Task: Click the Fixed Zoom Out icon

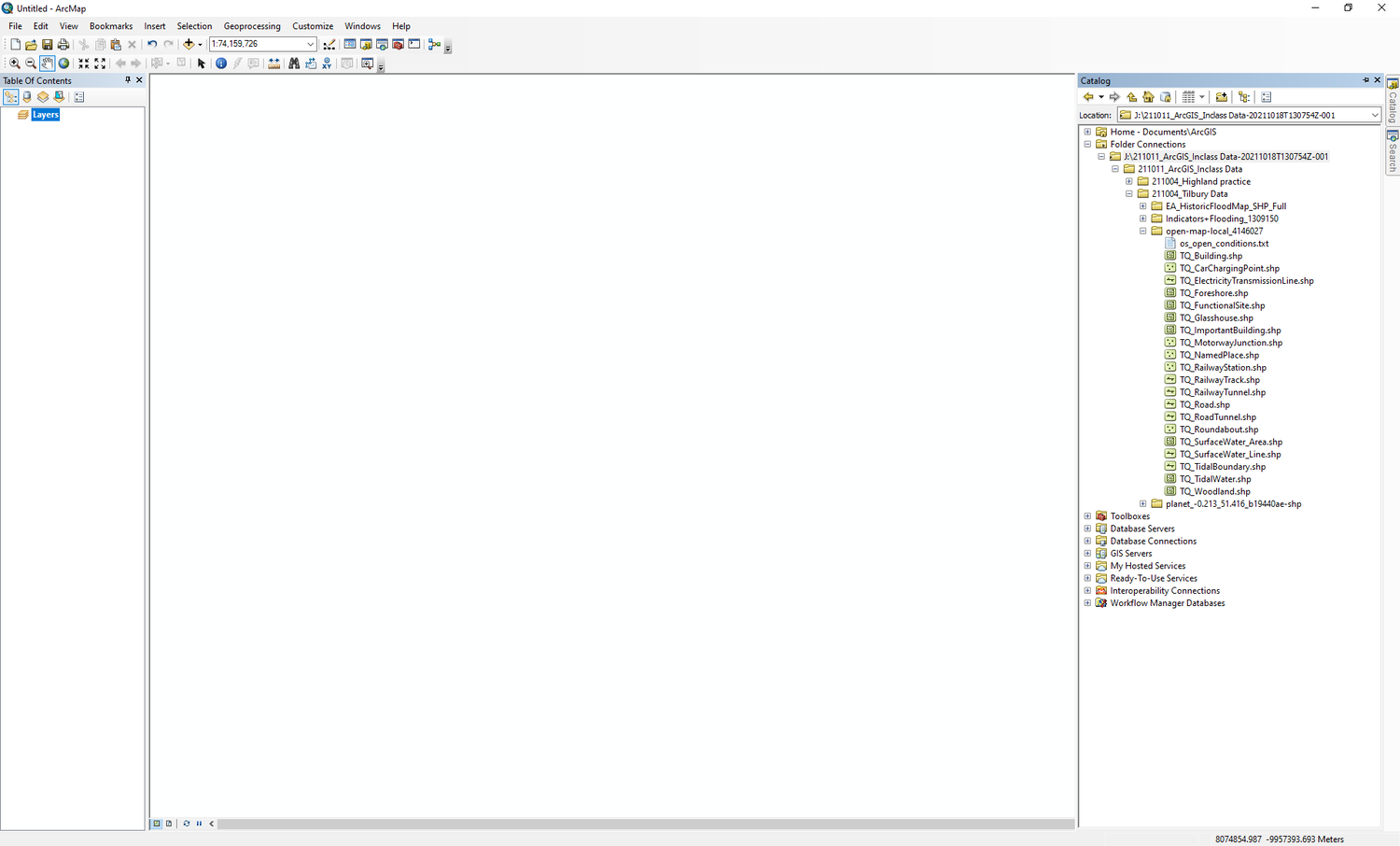Action: (100, 63)
